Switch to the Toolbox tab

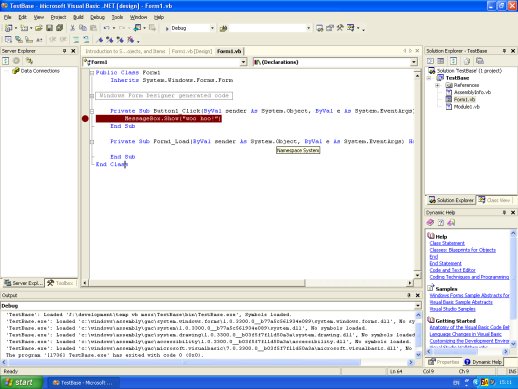[61, 283]
